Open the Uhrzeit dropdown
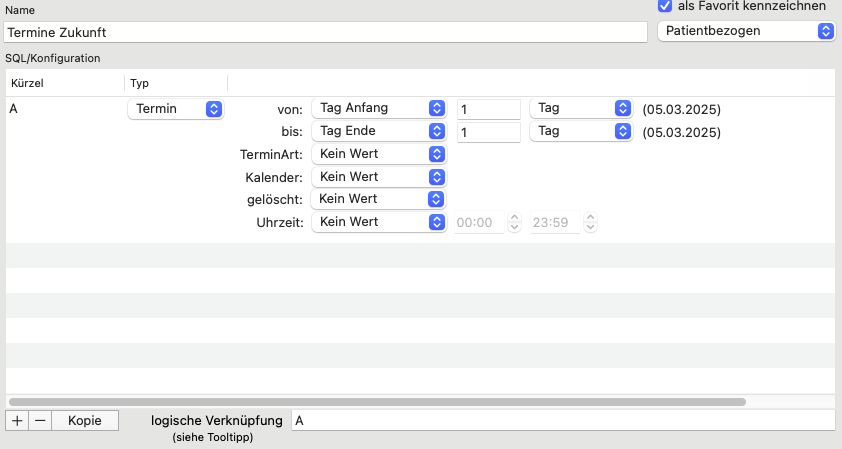 pyautogui.click(x=379, y=222)
